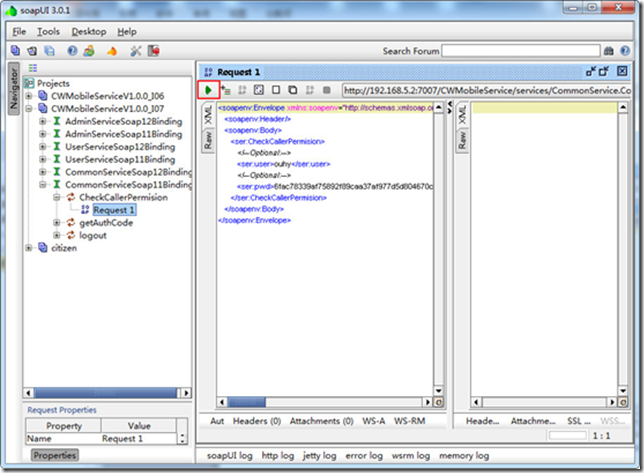Expand the CWMobileServiceV1.0.0_I06 project node

pos(30,95)
